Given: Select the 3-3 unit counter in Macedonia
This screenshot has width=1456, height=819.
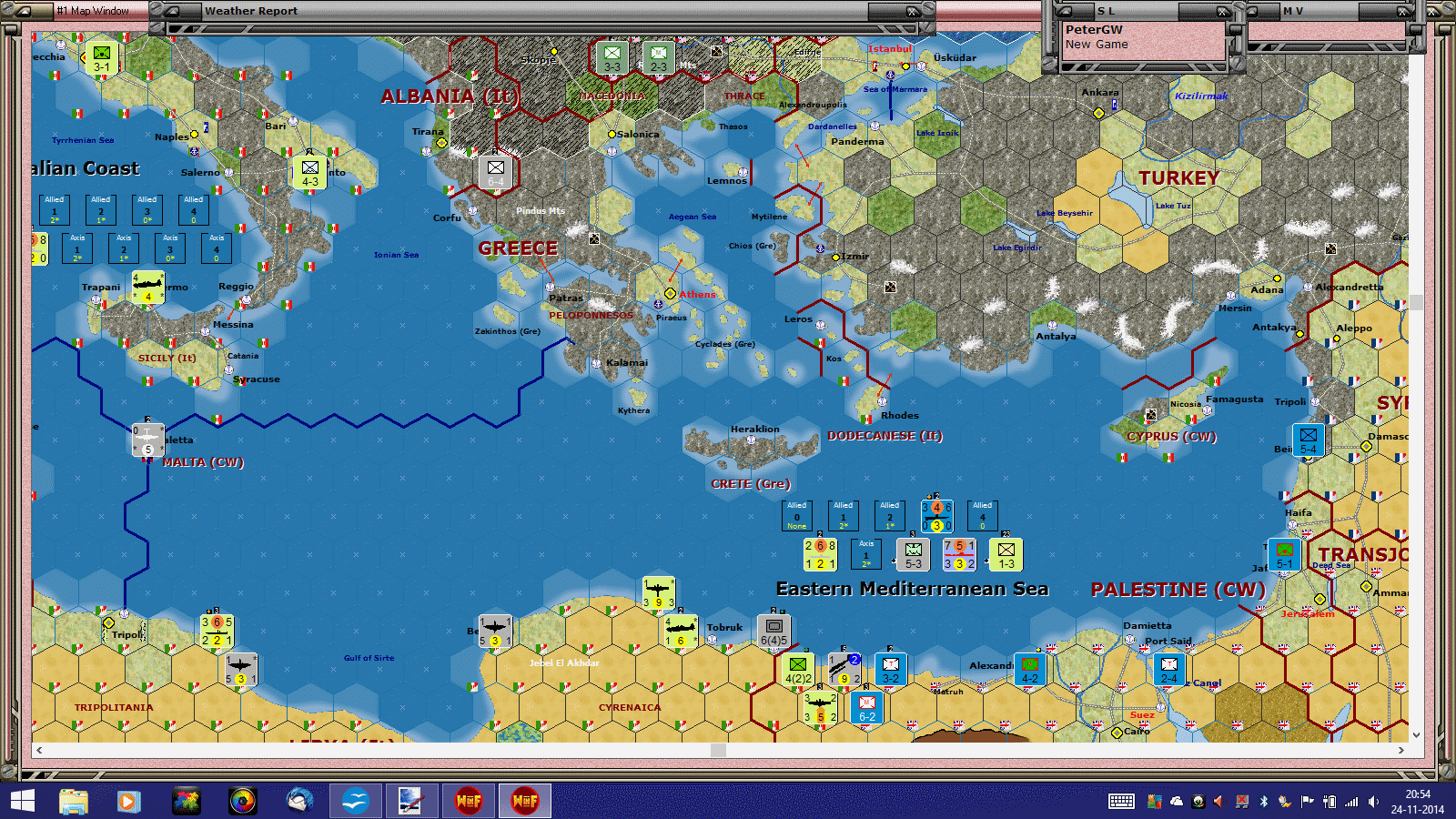Looking at the screenshot, I should pyautogui.click(x=612, y=57).
